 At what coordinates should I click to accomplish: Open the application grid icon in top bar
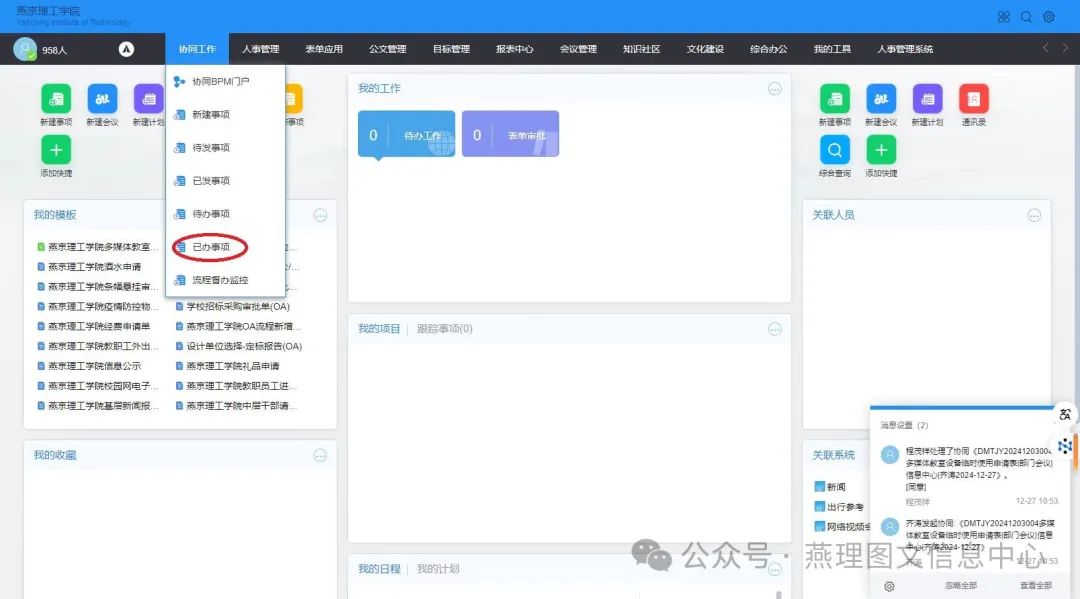pyautogui.click(x=1004, y=17)
